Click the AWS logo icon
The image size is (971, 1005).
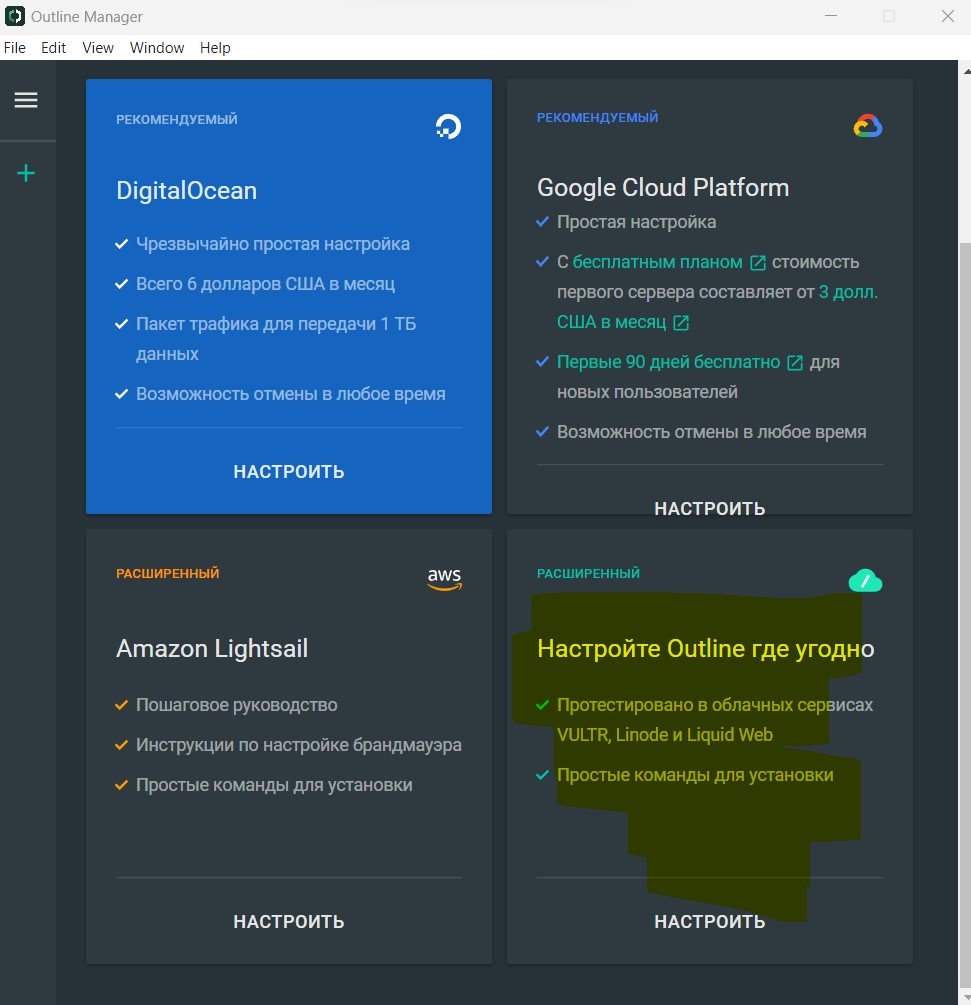(444, 578)
